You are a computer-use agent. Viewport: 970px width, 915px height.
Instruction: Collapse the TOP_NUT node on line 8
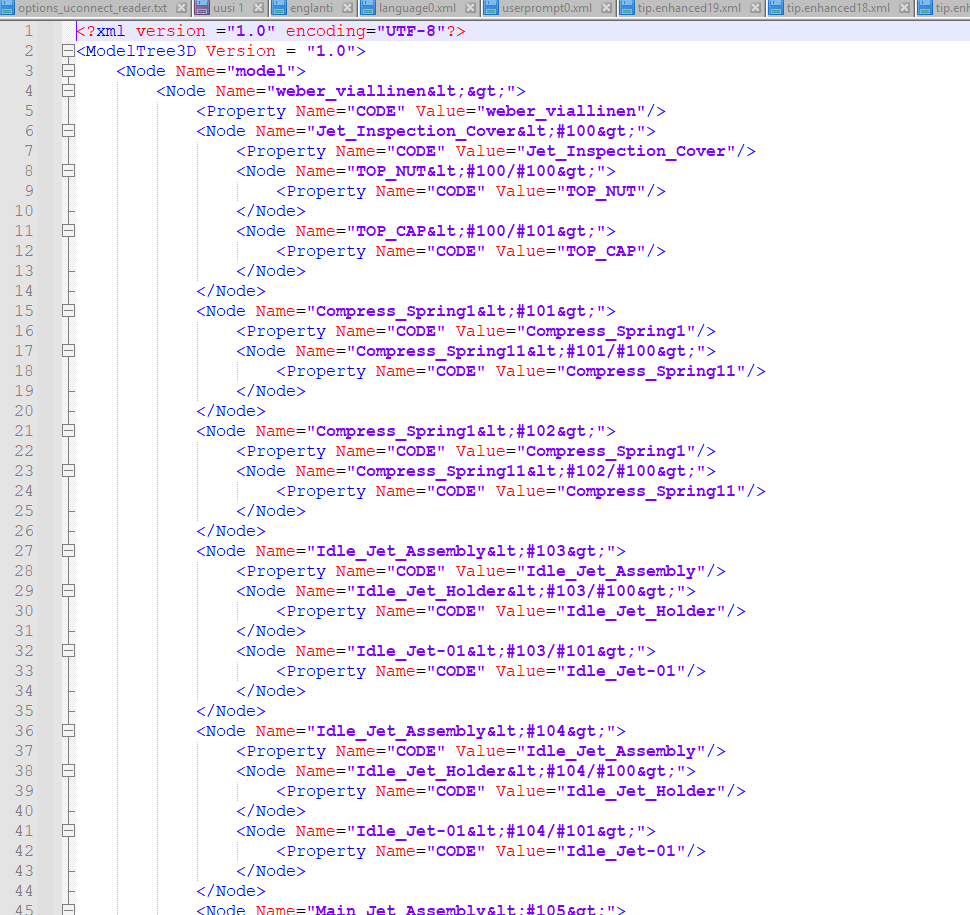[67, 171]
